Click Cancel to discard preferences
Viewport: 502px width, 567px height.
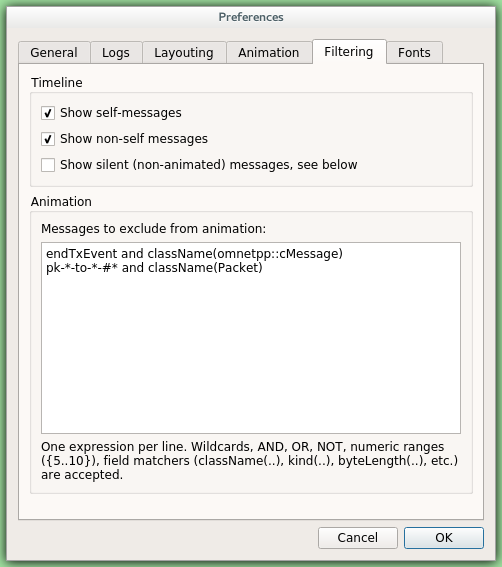[358, 538]
